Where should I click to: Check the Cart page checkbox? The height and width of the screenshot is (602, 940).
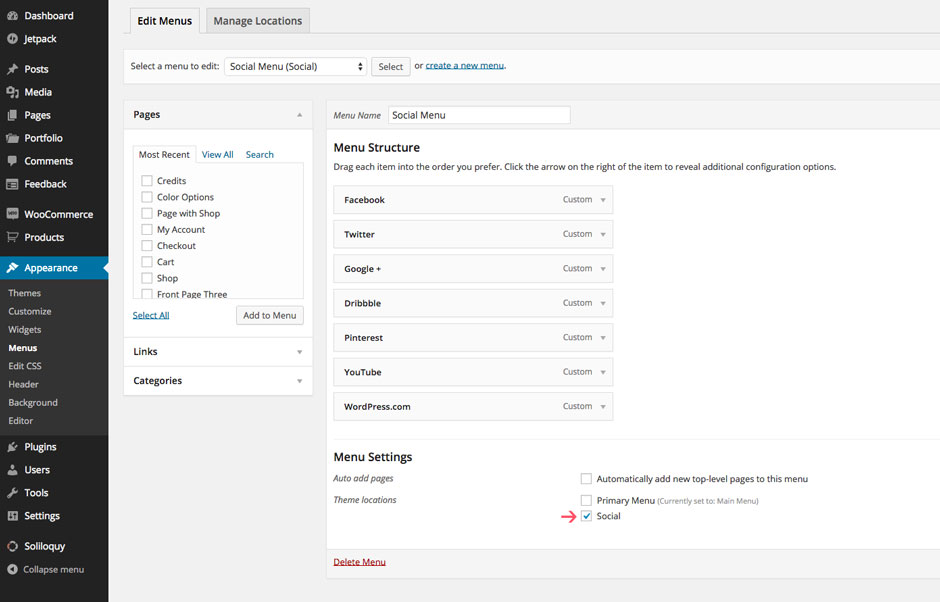pos(147,261)
